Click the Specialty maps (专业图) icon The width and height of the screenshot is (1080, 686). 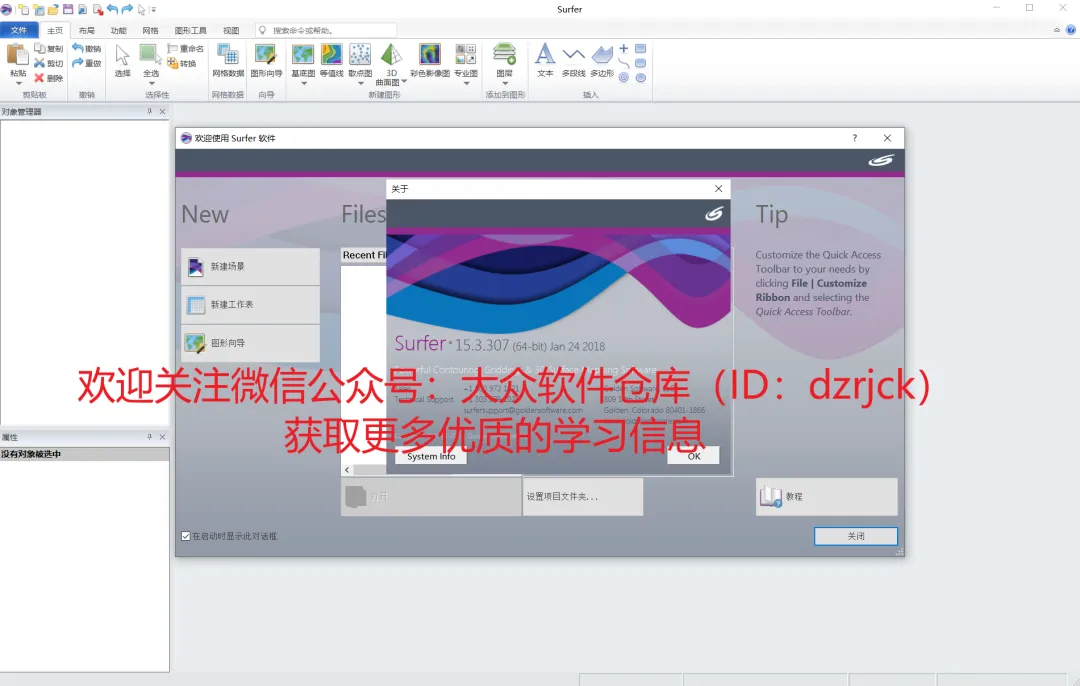coord(466,54)
